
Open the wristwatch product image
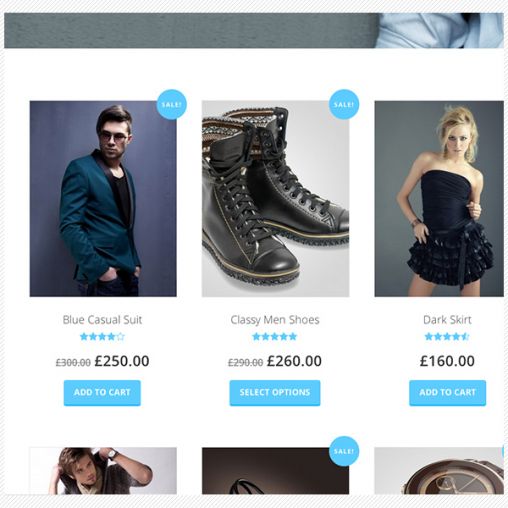[439, 471]
